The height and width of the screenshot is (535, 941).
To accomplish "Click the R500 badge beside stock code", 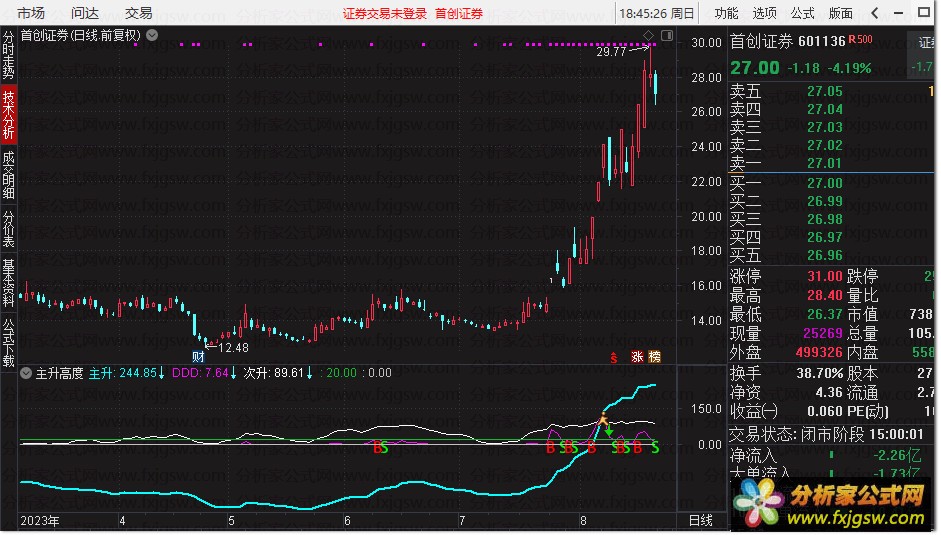I will 861,40.
